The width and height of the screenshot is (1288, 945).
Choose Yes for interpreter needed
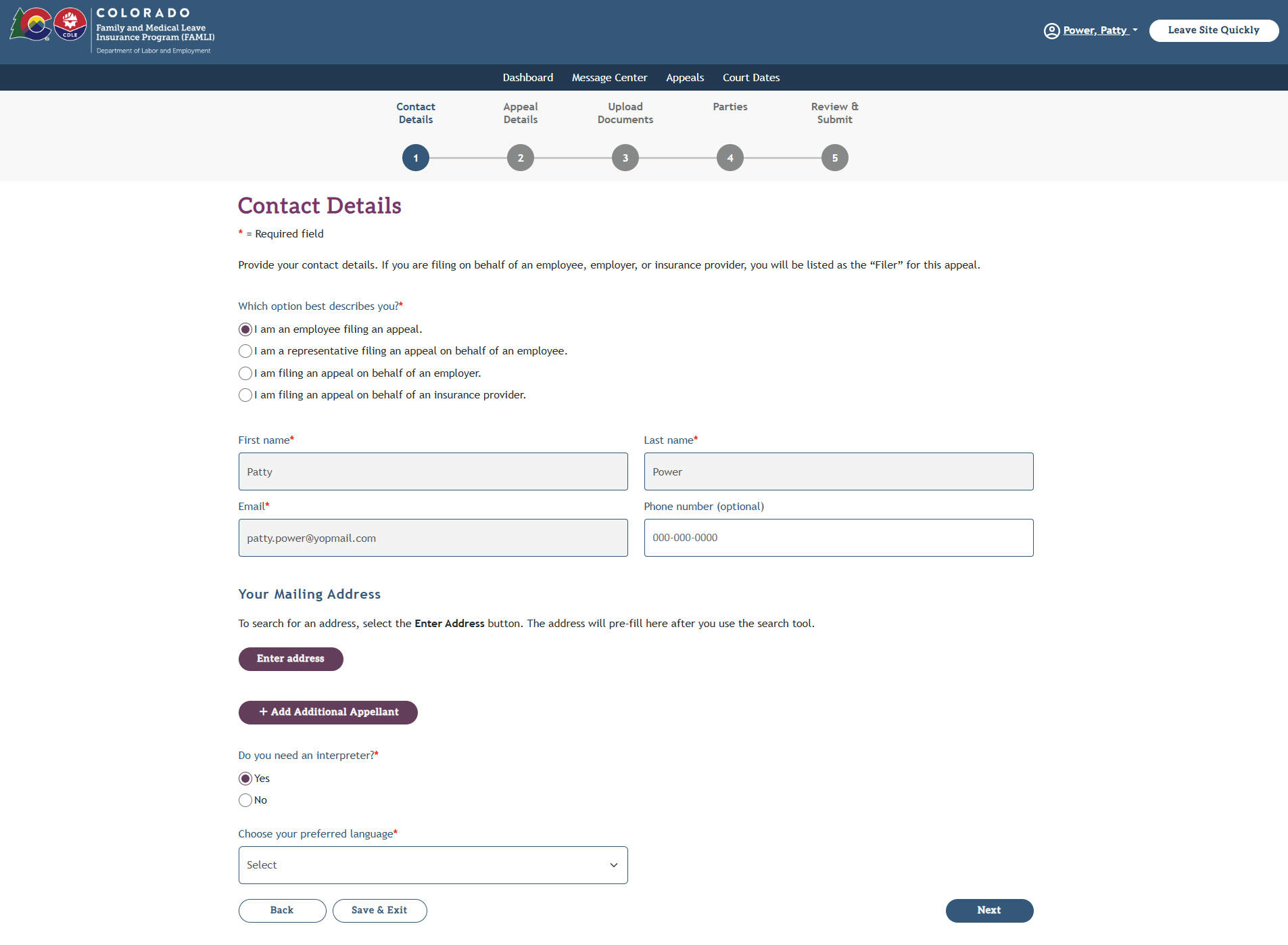tap(245, 779)
